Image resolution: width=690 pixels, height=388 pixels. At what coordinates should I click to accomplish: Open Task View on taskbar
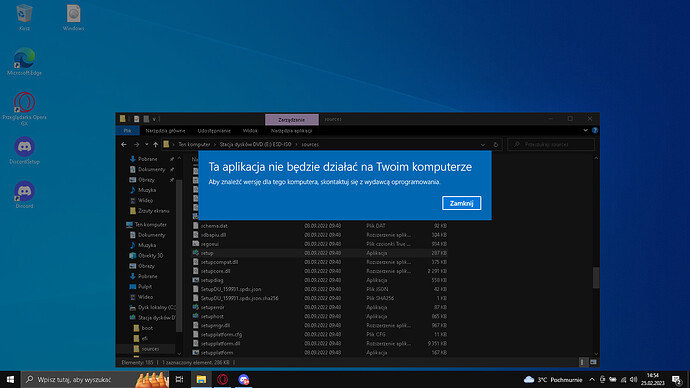pyautogui.click(x=180, y=379)
